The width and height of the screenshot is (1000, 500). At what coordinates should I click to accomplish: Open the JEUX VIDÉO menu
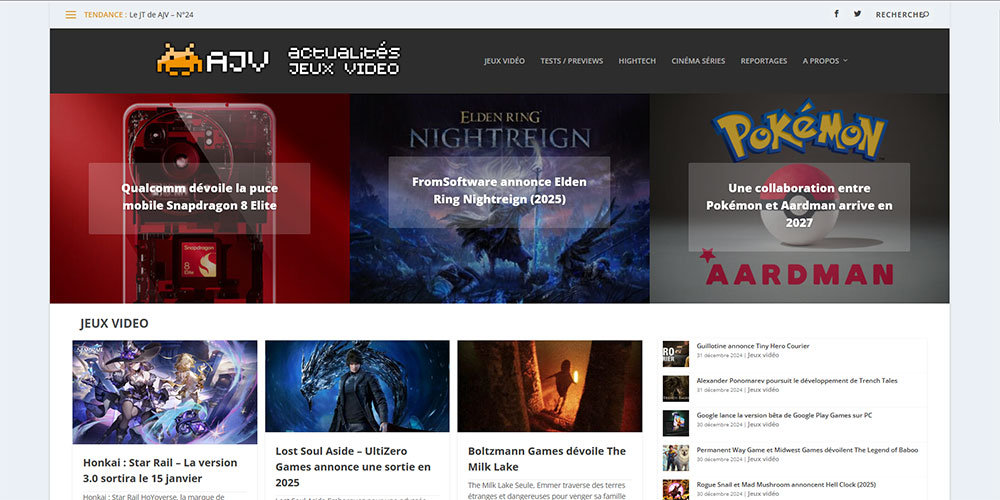(x=504, y=61)
